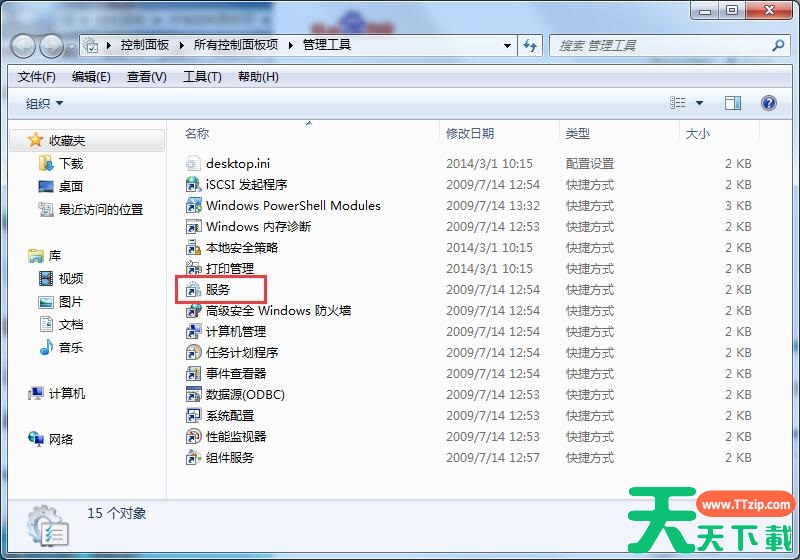Viewport: 800px width, 560px height.
Task: Select 桌面 in the navigation pane
Action: (x=71, y=187)
